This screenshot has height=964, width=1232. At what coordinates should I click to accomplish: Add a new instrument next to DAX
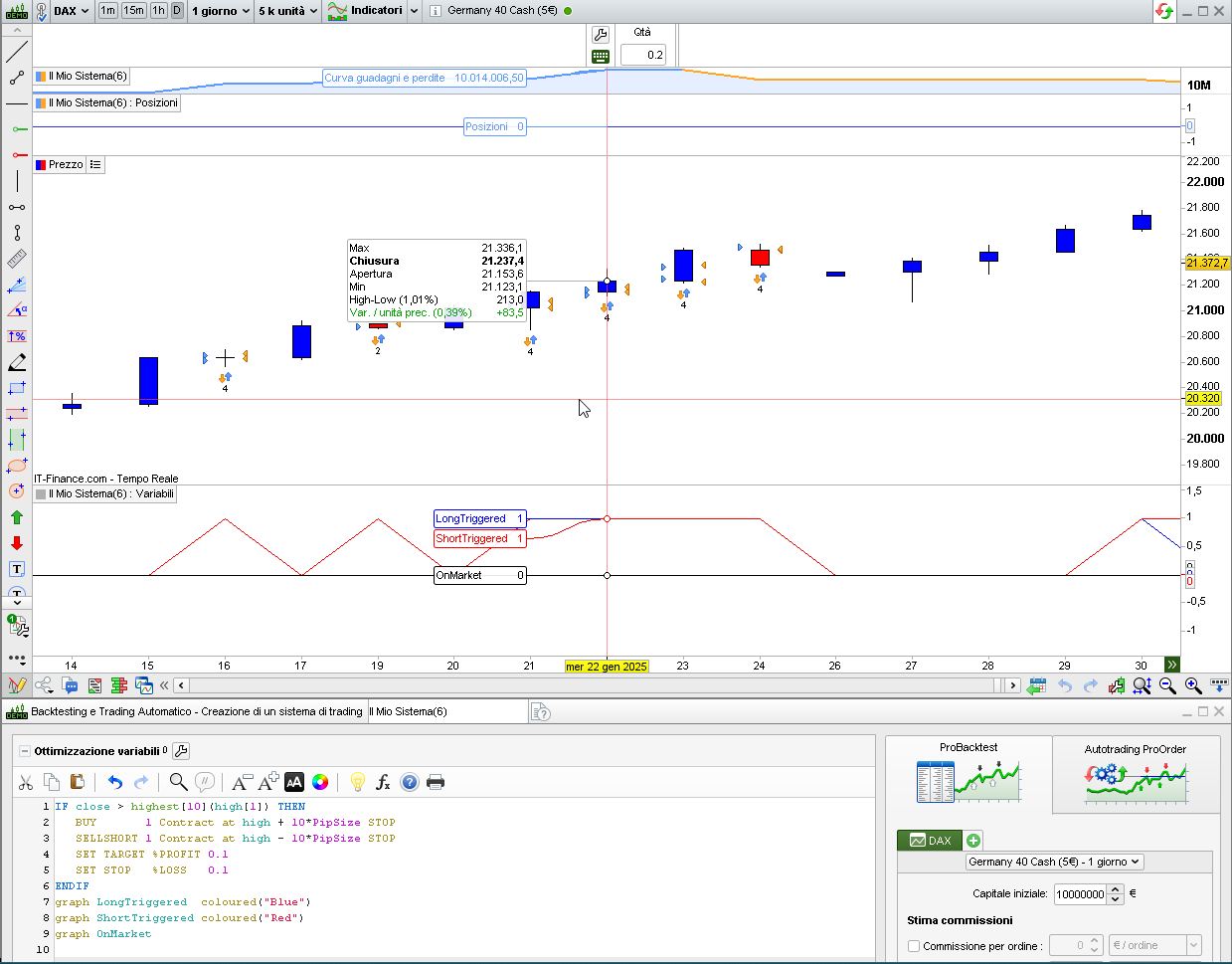pyautogui.click(x=973, y=841)
